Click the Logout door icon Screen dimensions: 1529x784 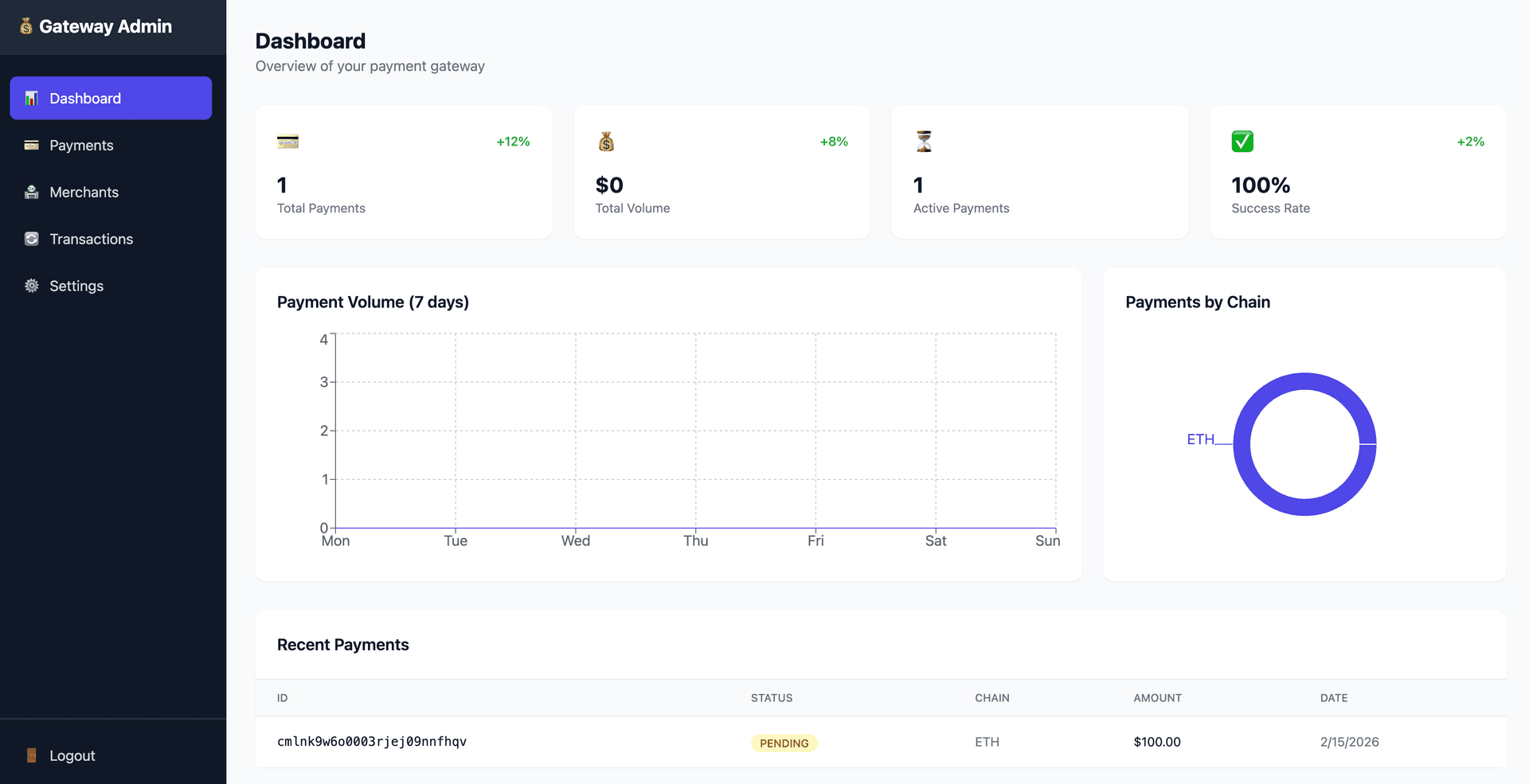coord(32,755)
